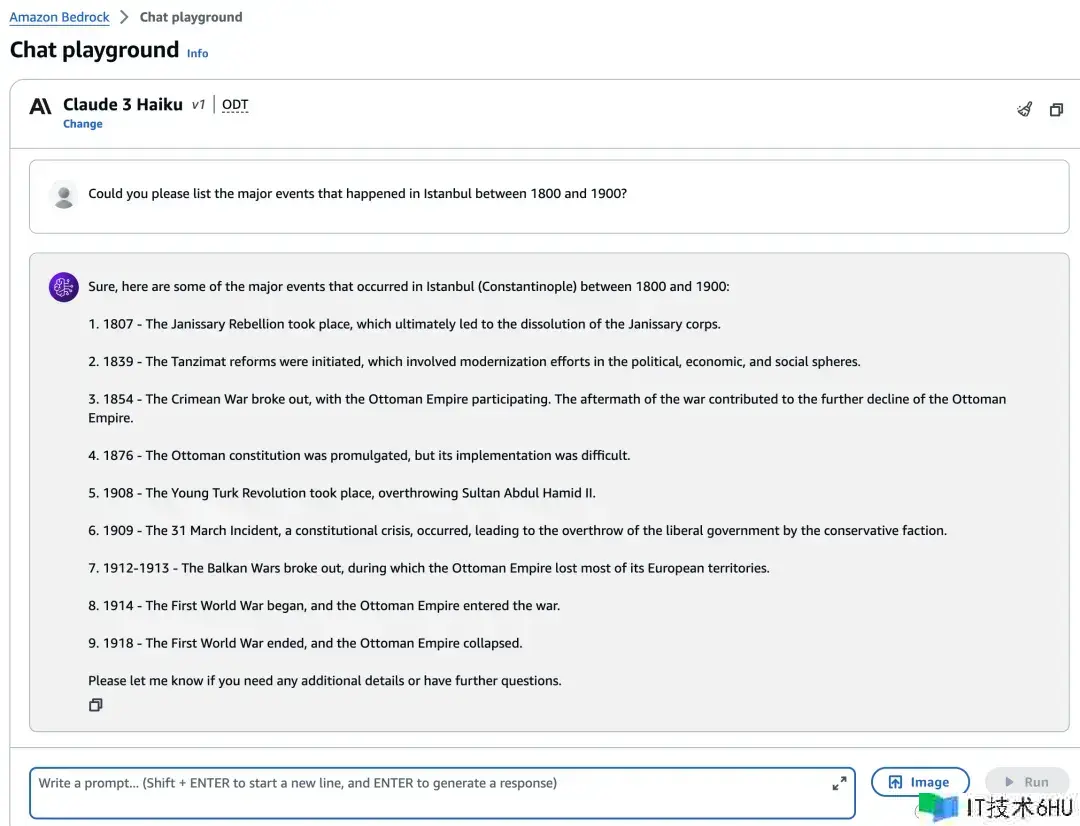Click the Anthropic logo beside Claude 3 Haiku
This screenshot has height=826, width=1080.
click(40, 106)
